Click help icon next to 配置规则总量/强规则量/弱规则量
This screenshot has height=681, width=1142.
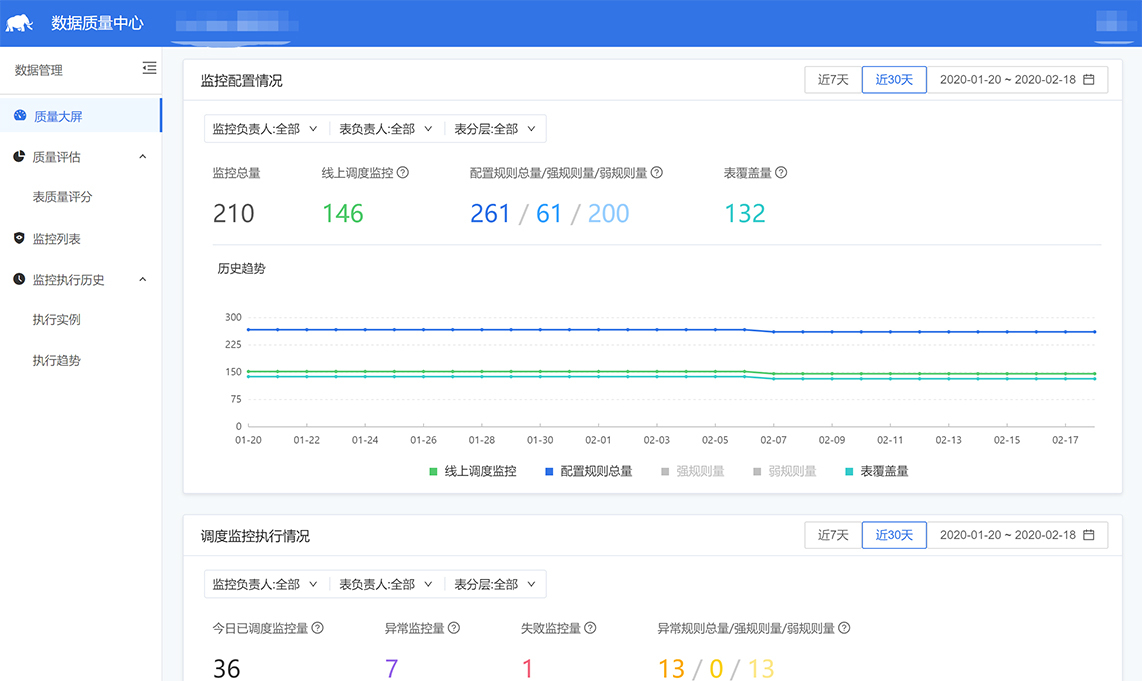coord(657,173)
